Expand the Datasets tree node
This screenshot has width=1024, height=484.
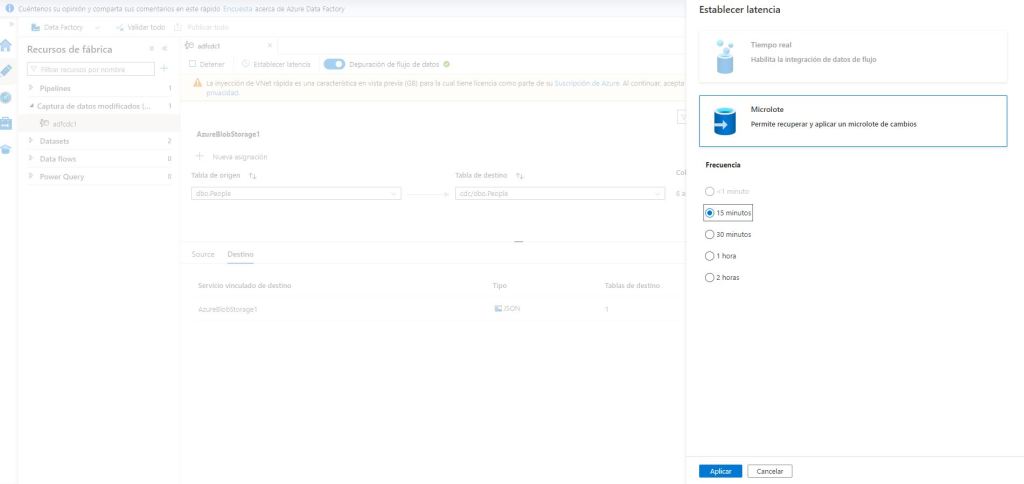(x=32, y=141)
